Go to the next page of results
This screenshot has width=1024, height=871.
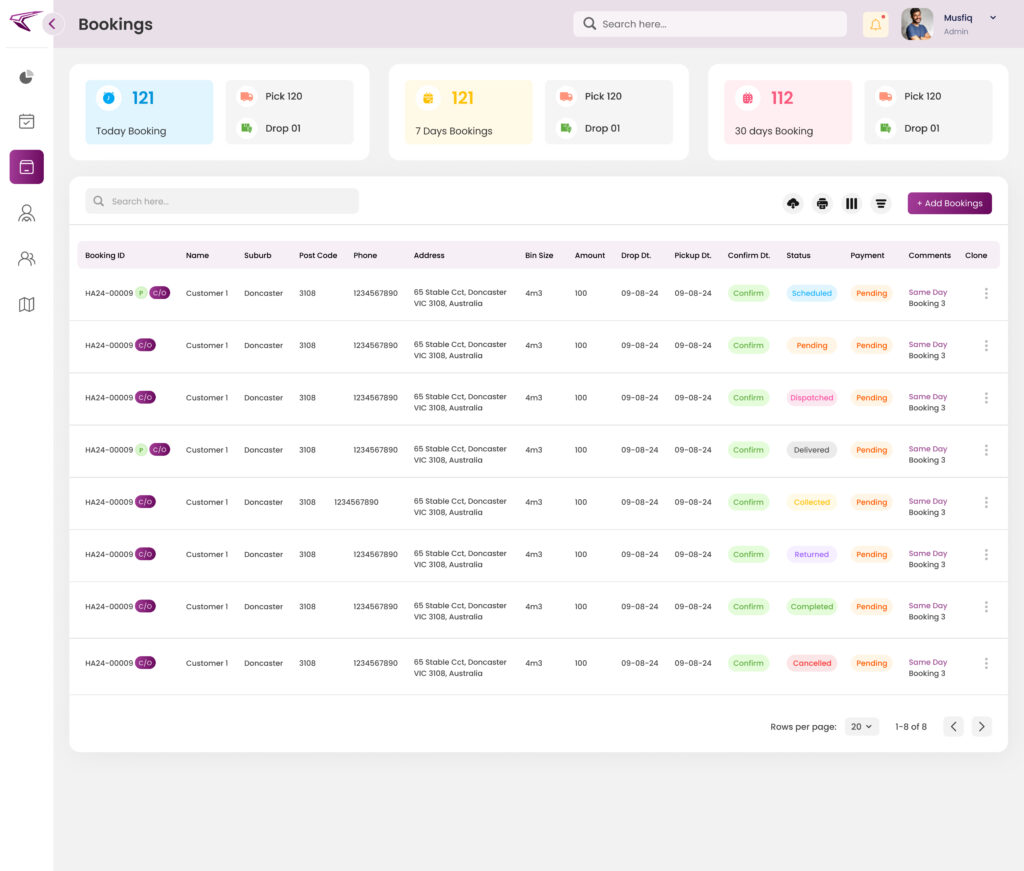(x=982, y=727)
